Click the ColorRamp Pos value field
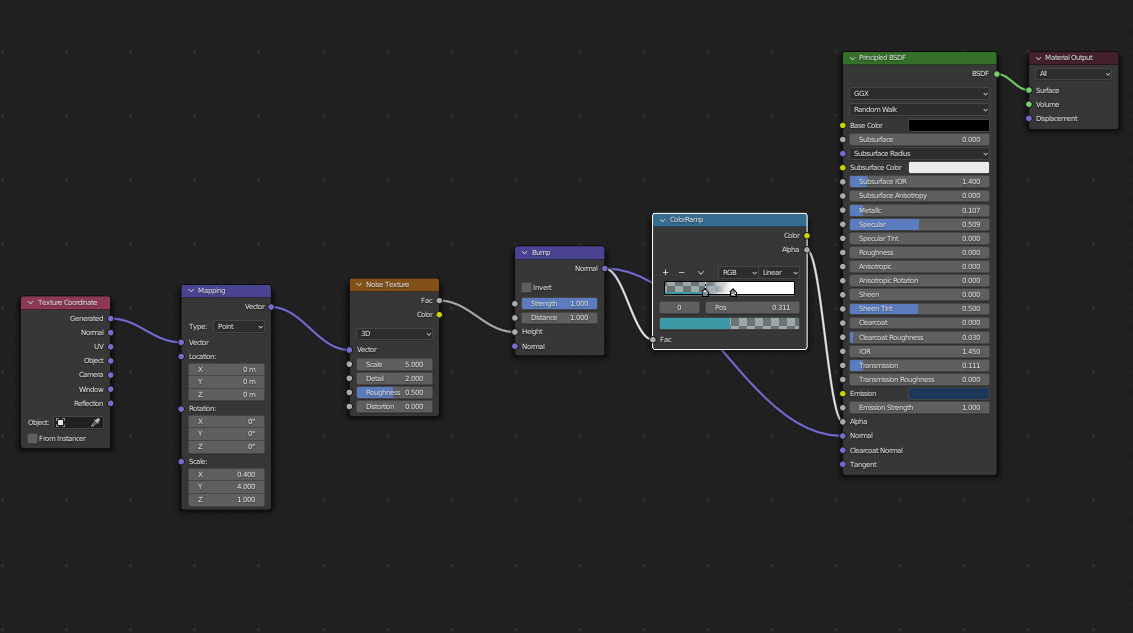The width and height of the screenshot is (1133, 633). point(752,308)
